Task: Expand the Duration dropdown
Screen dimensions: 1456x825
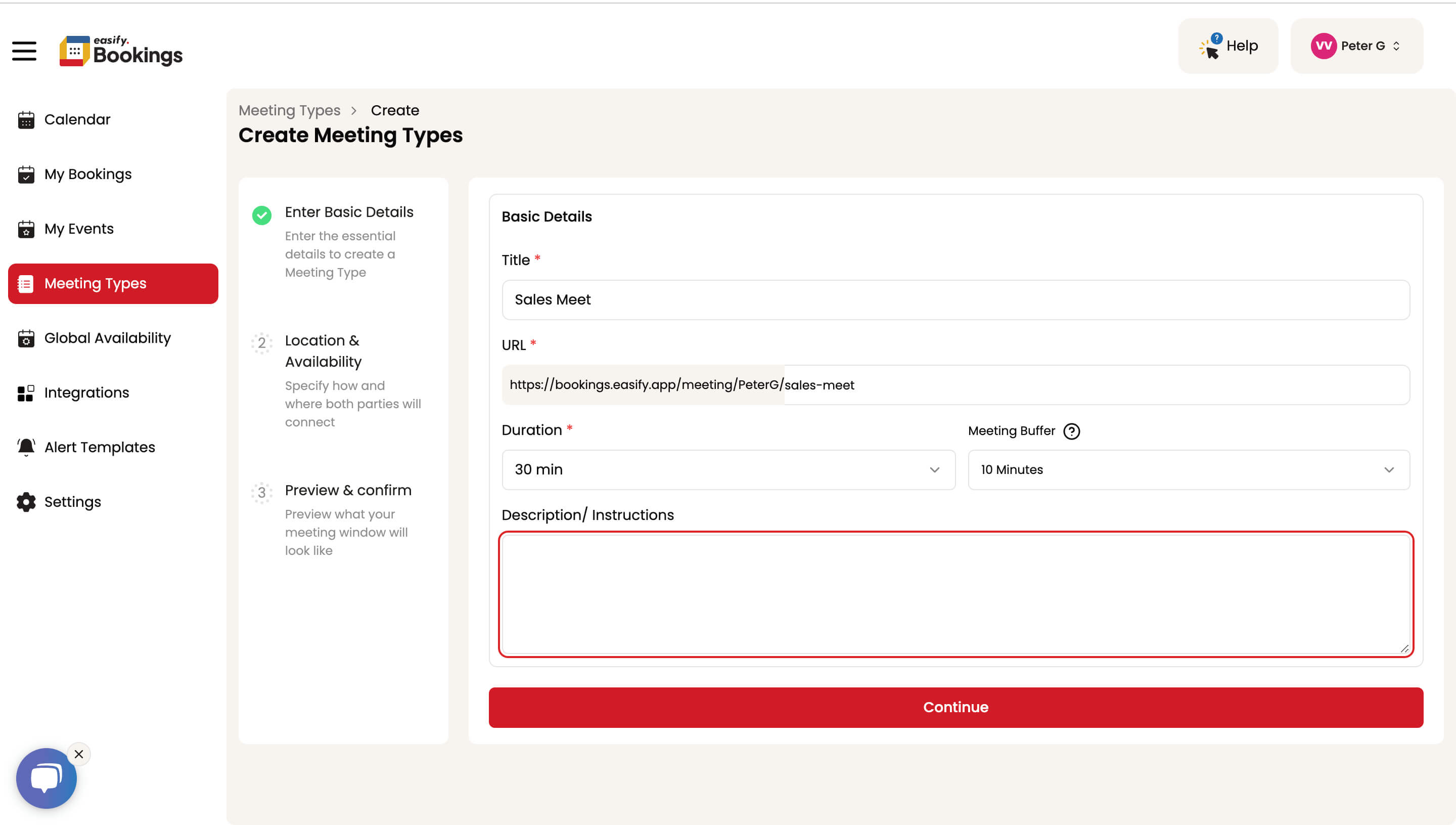Action: tap(729, 470)
